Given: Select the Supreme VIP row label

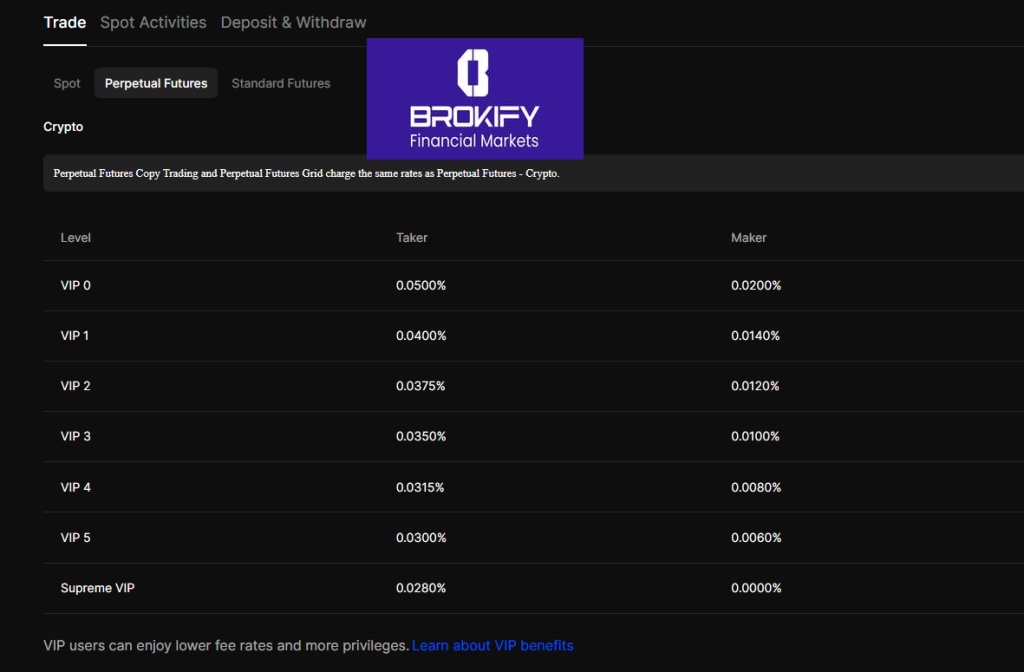Looking at the screenshot, I should pos(98,588).
